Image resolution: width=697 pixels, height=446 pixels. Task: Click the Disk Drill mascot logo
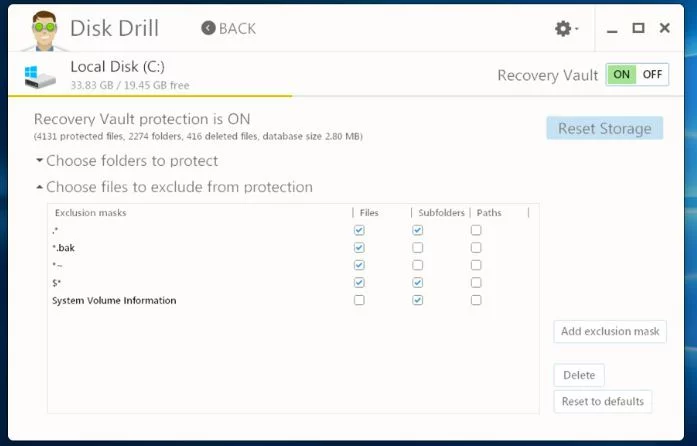44,30
